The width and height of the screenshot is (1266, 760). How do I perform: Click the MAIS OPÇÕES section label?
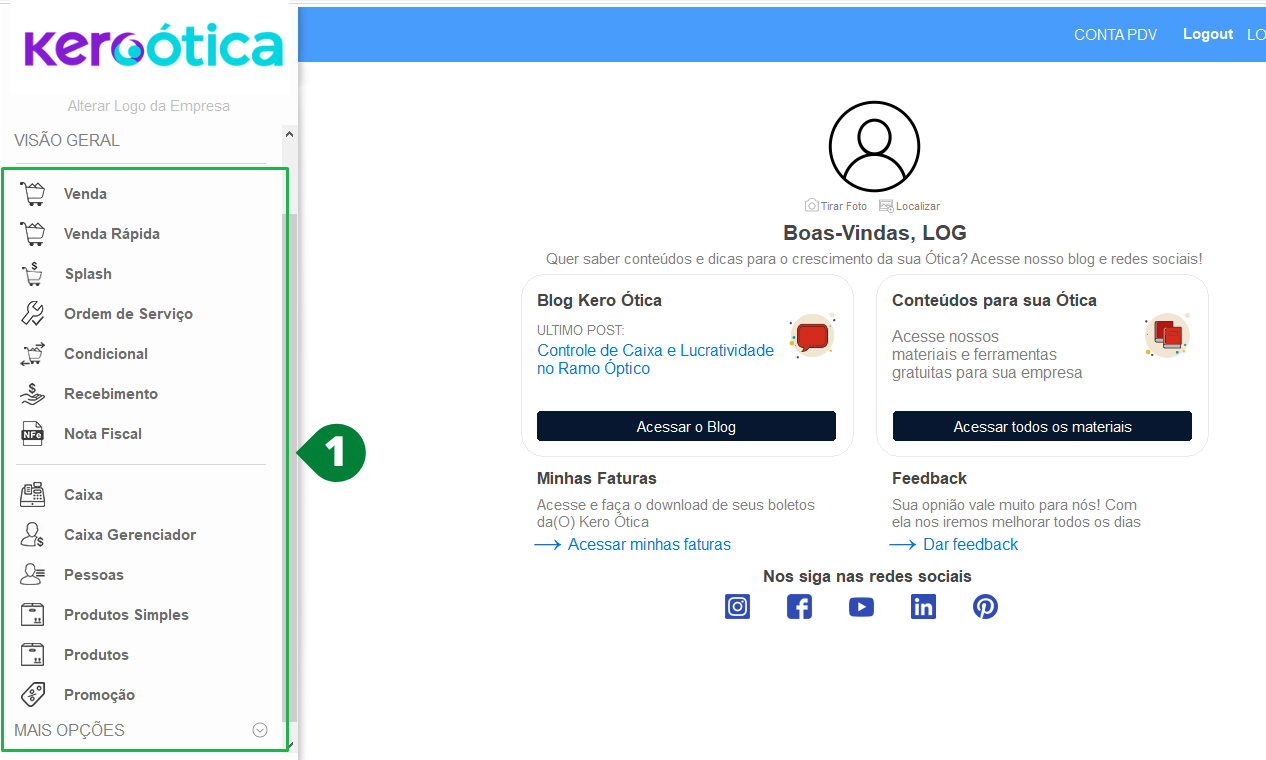click(x=69, y=730)
